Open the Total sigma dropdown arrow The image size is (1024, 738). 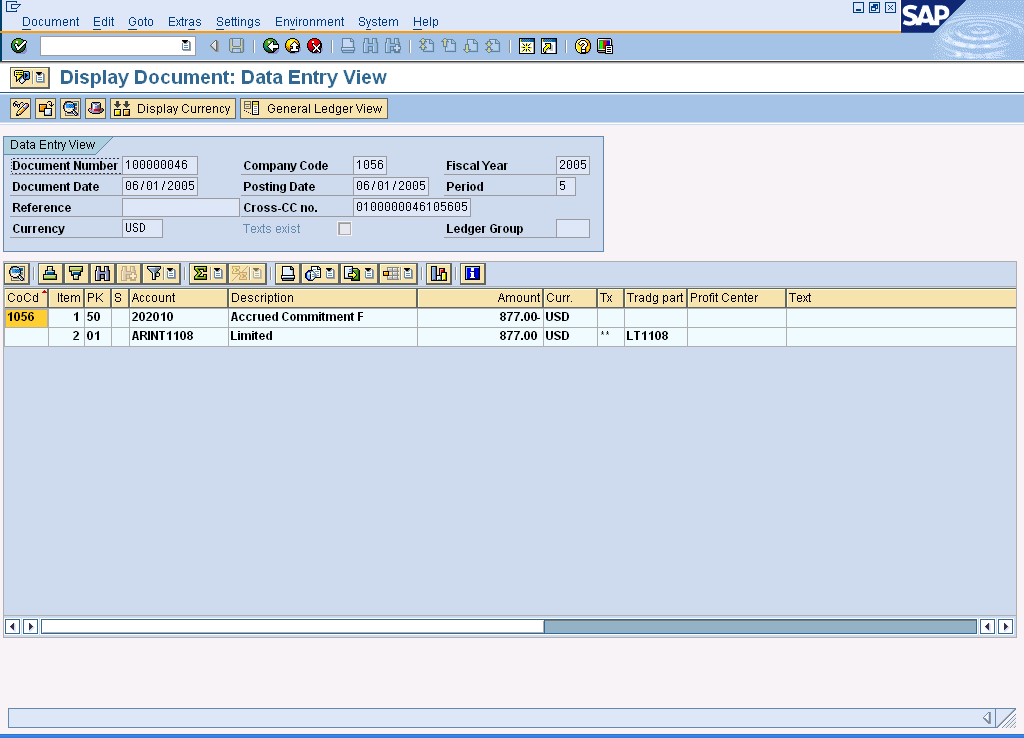(218, 274)
